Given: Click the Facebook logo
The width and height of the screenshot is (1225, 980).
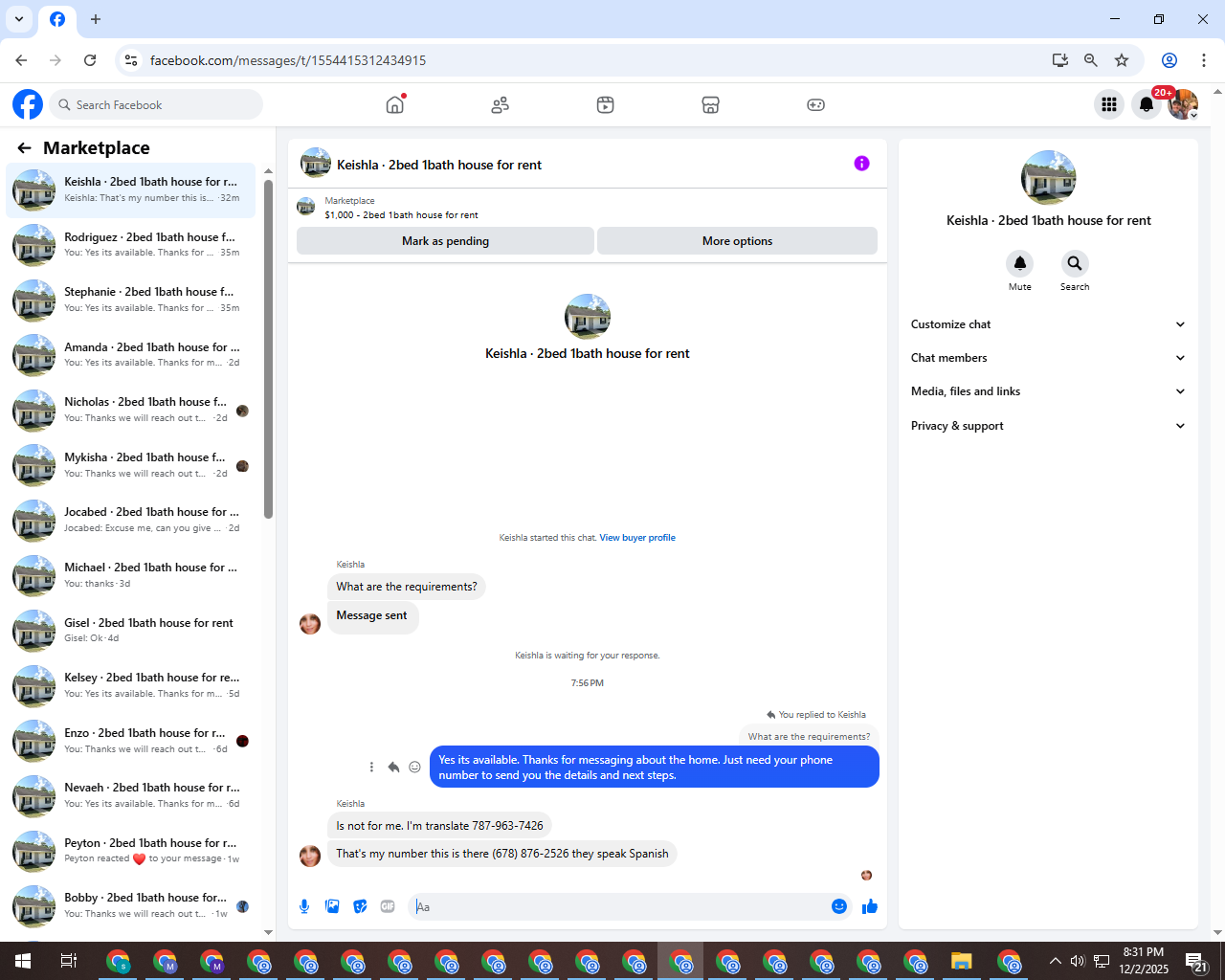Looking at the screenshot, I should tap(28, 104).
